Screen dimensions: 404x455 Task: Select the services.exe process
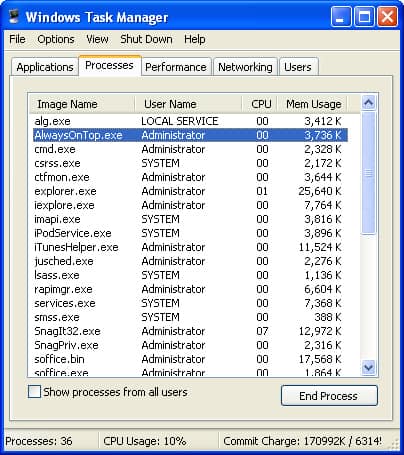click(190, 303)
